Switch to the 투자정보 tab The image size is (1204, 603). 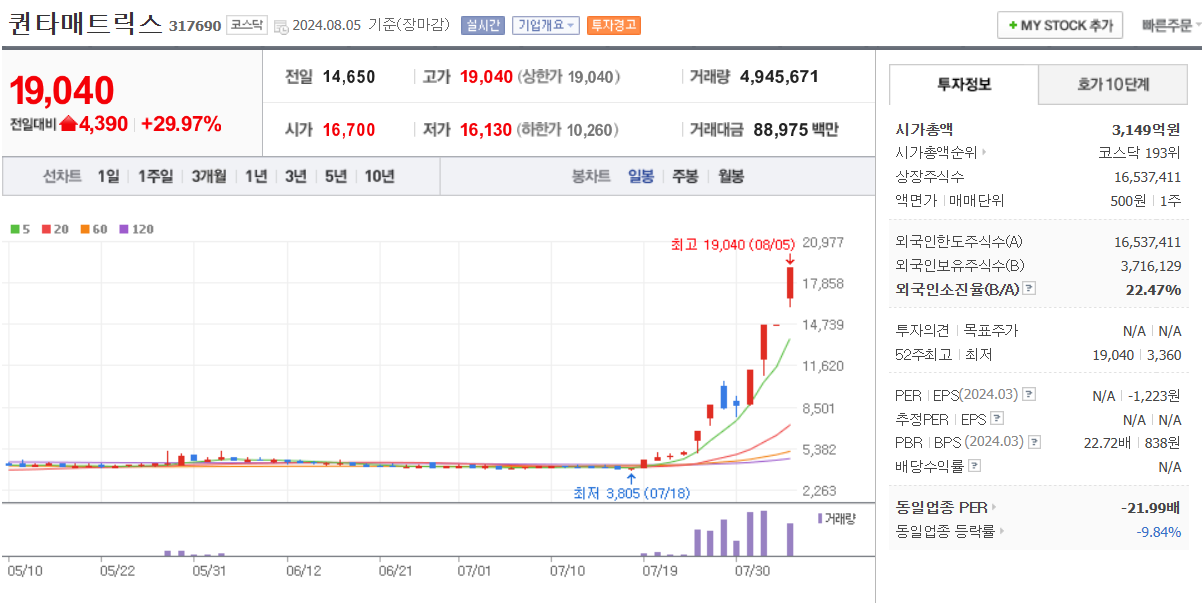[x=963, y=84]
